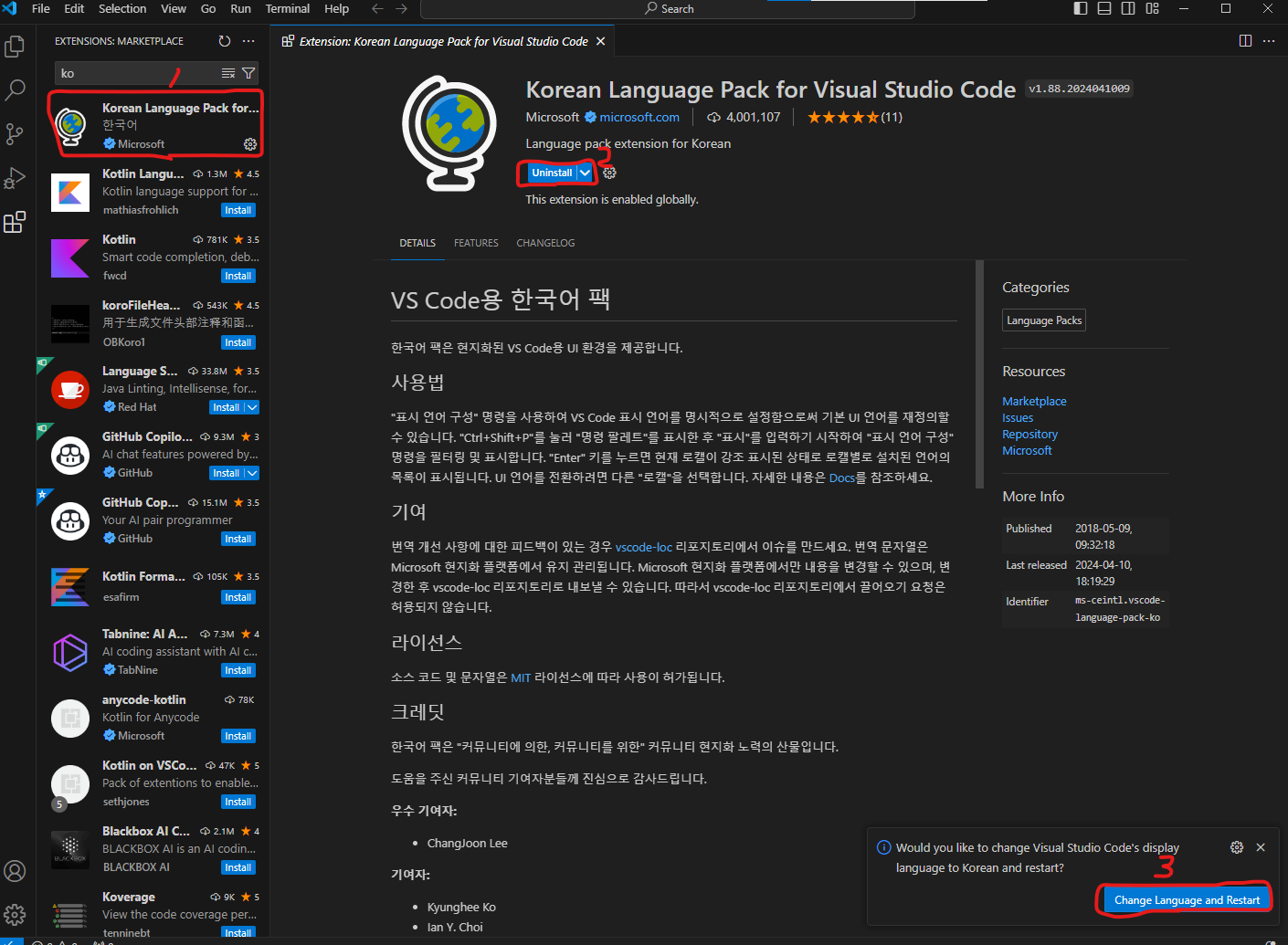Open the Terminal menu
Screen dimensions: 1288x945
288,8
